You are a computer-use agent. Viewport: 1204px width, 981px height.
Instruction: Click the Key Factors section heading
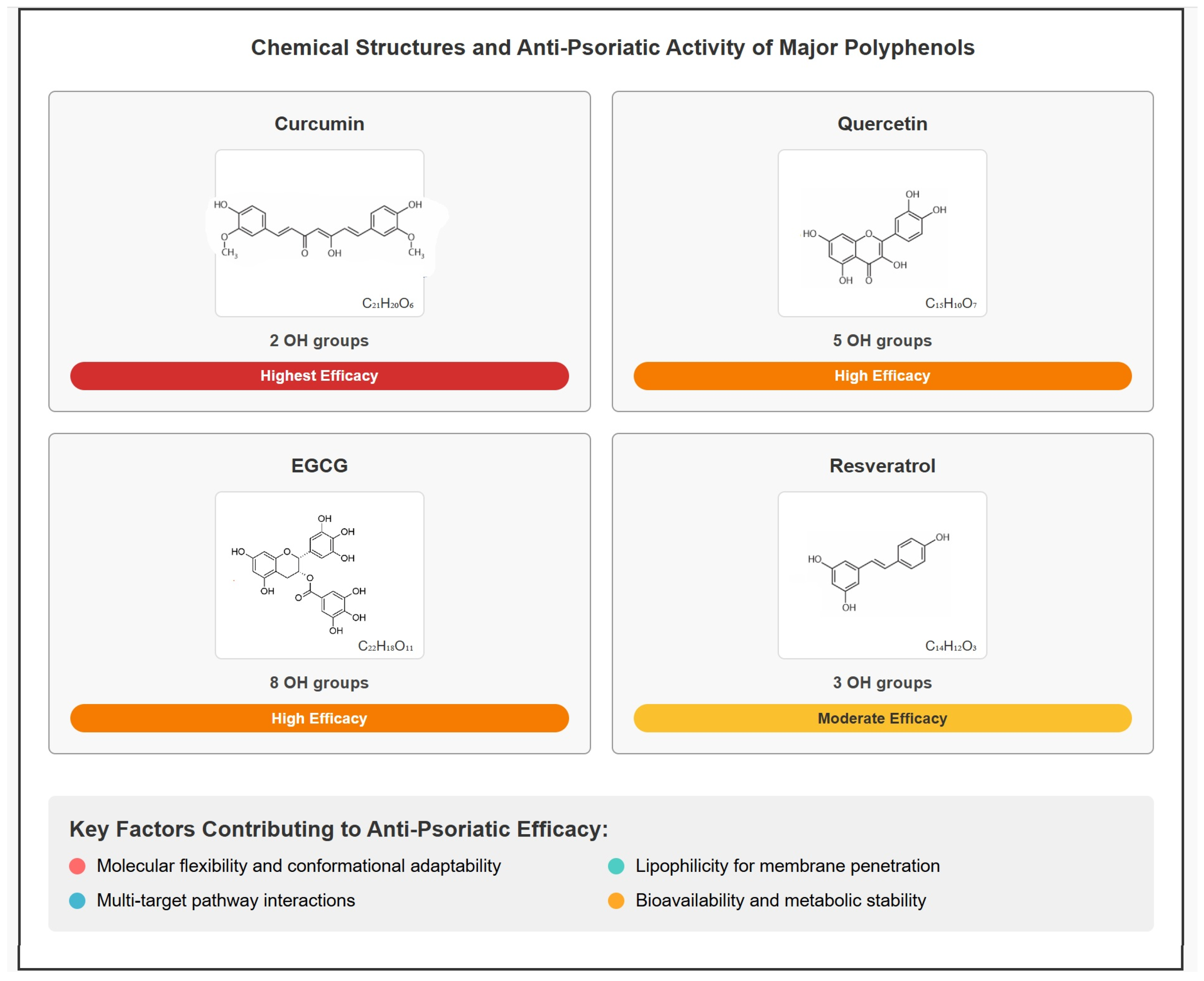pos(339,829)
